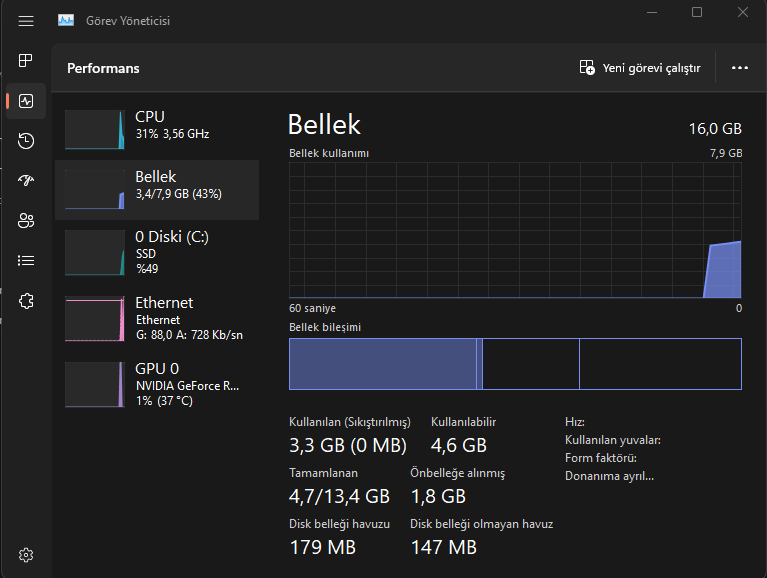
Task: Maximize the Görev Yöneticisi window
Action: point(697,12)
